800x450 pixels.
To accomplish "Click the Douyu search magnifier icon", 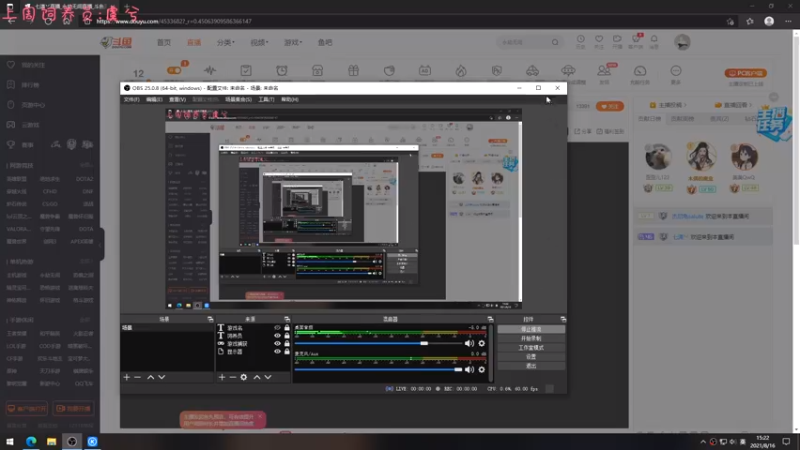I will tap(555, 42).
